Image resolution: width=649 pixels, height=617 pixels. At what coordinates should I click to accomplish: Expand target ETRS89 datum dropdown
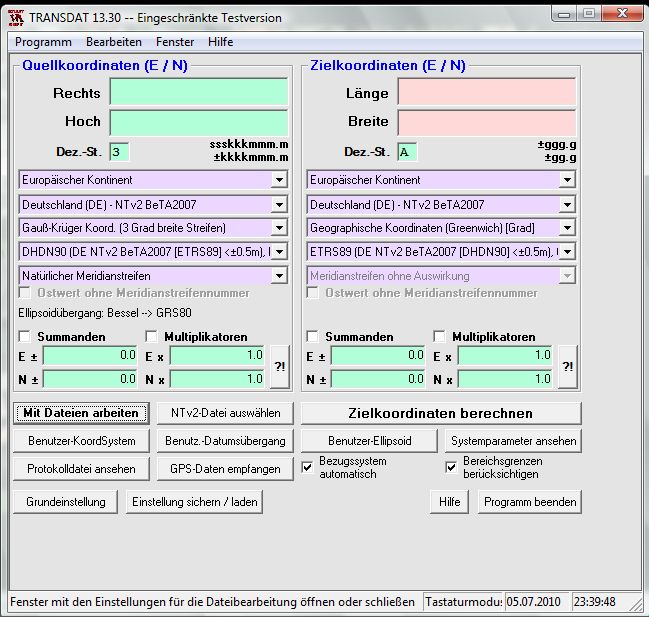click(x=567, y=252)
